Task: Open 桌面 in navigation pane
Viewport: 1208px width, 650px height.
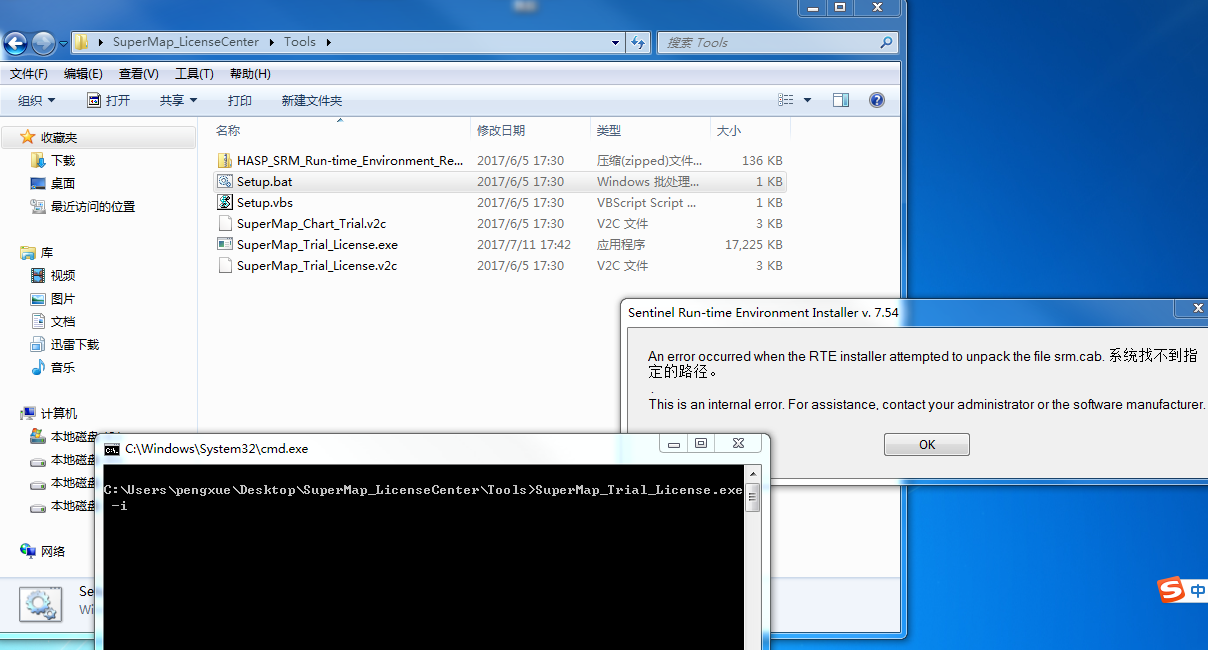Action: click(x=63, y=183)
